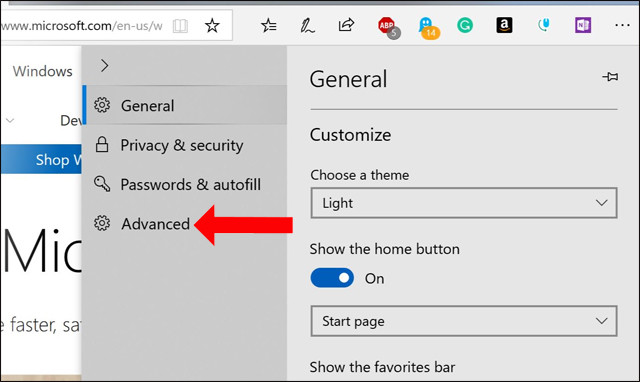Open Adblock Plus extension icon
The height and width of the screenshot is (382, 640).
coord(389,27)
